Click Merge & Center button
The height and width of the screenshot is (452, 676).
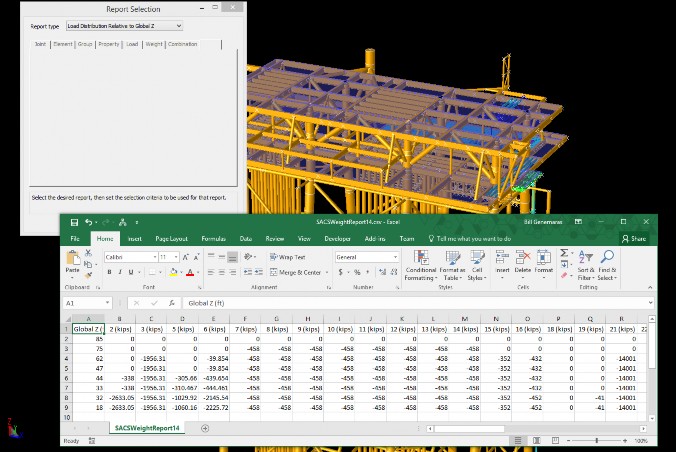coord(295,272)
